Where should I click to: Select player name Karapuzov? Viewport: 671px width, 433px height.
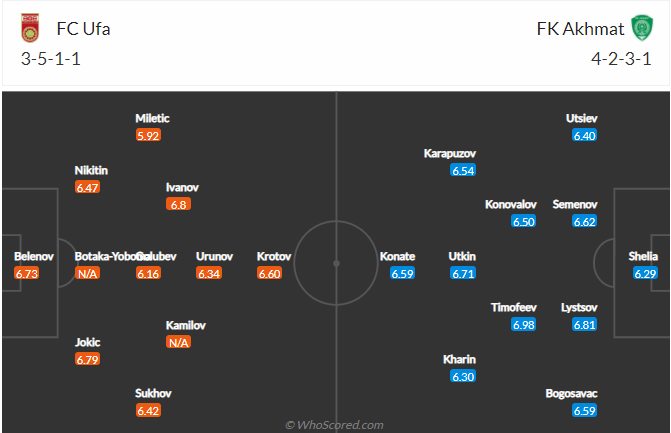point(450,153)
